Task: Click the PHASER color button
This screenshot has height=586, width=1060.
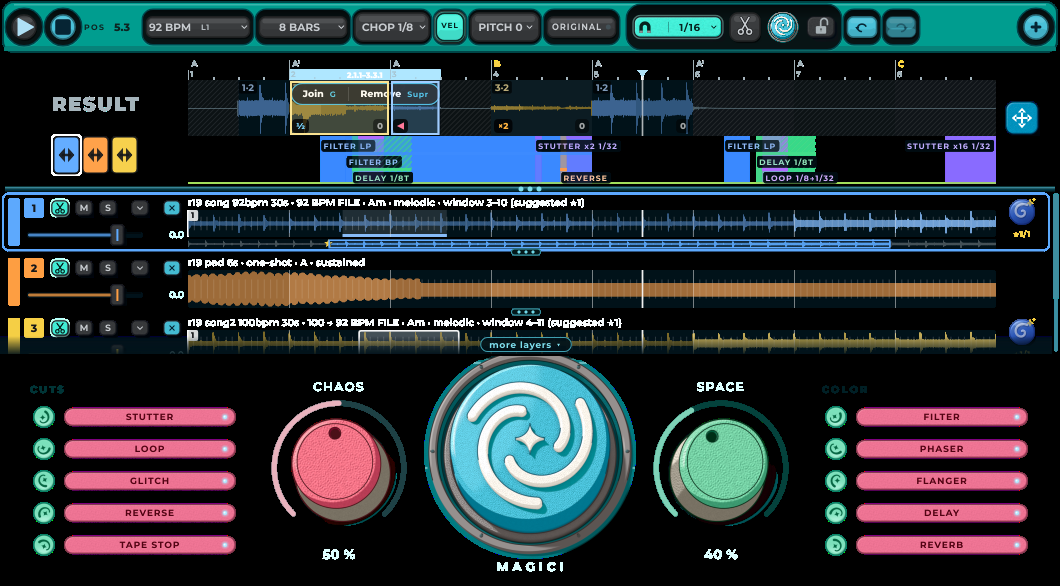Action: [x=942, y=449]
